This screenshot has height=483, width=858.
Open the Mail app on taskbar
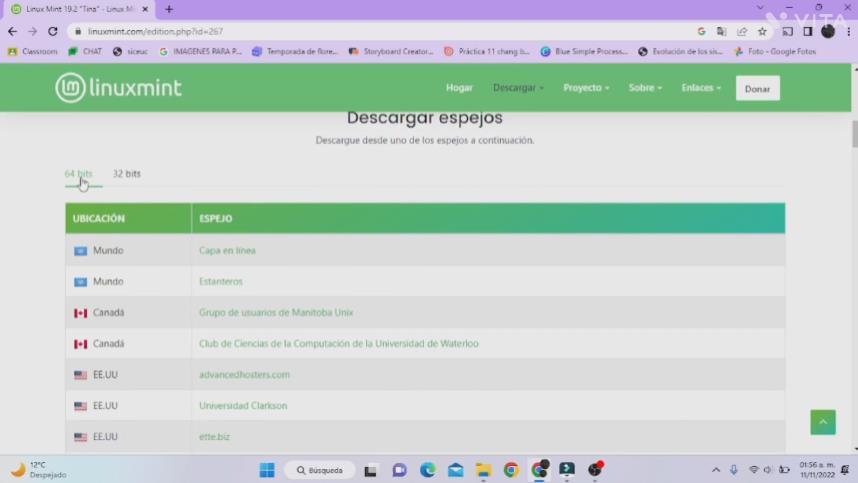456,470
